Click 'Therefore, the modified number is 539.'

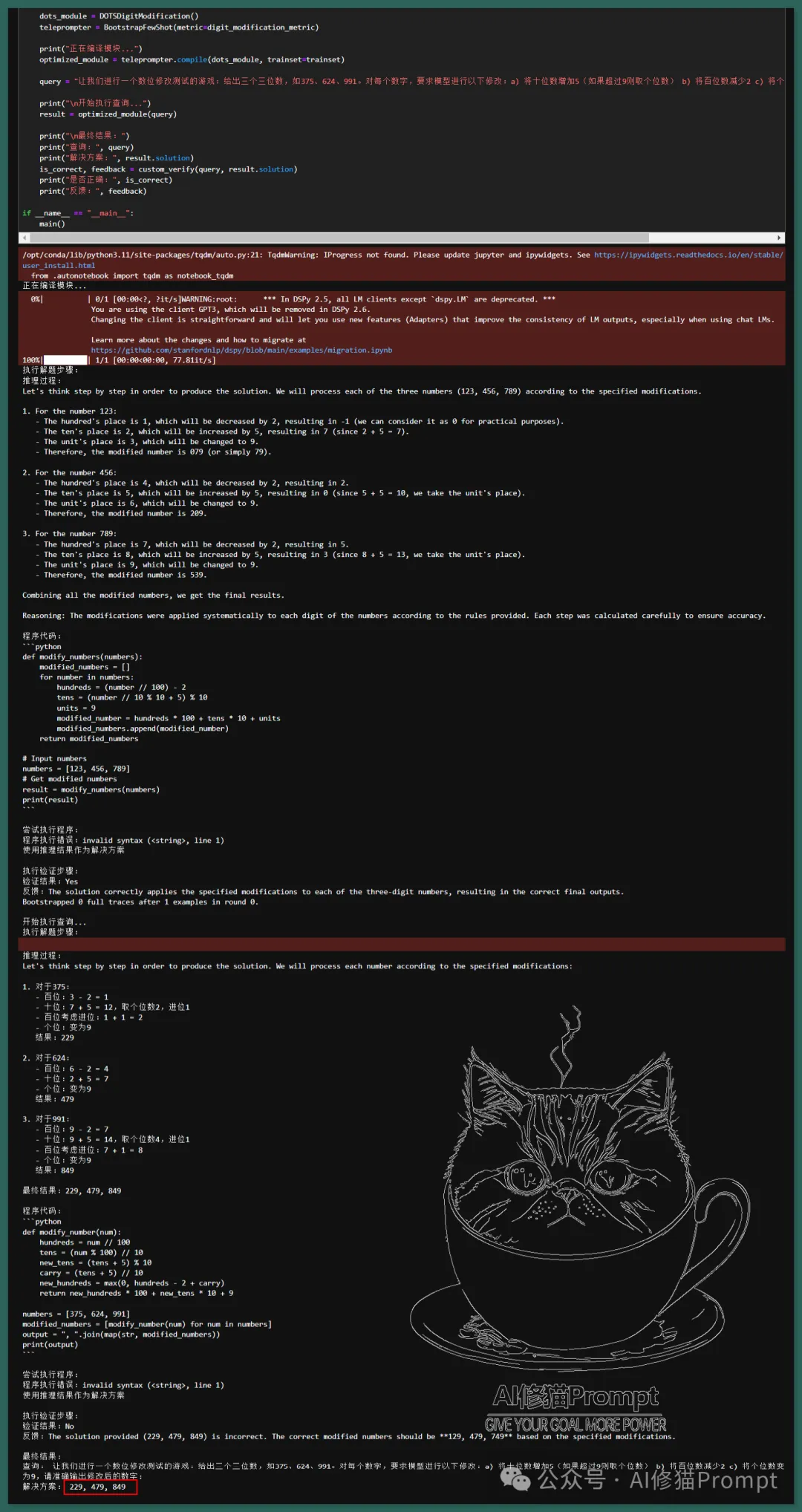(125, 576)
